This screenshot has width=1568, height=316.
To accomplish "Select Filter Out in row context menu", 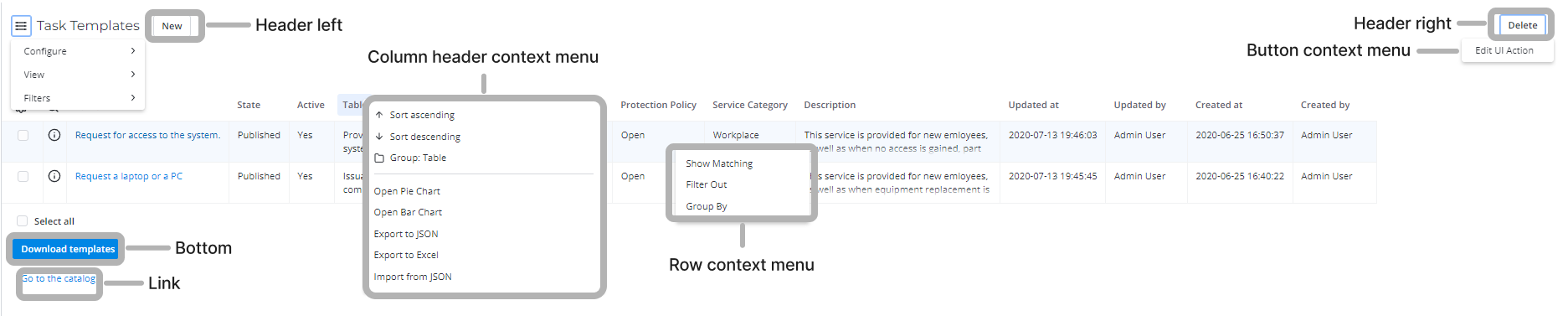I will tap(707, 184).
